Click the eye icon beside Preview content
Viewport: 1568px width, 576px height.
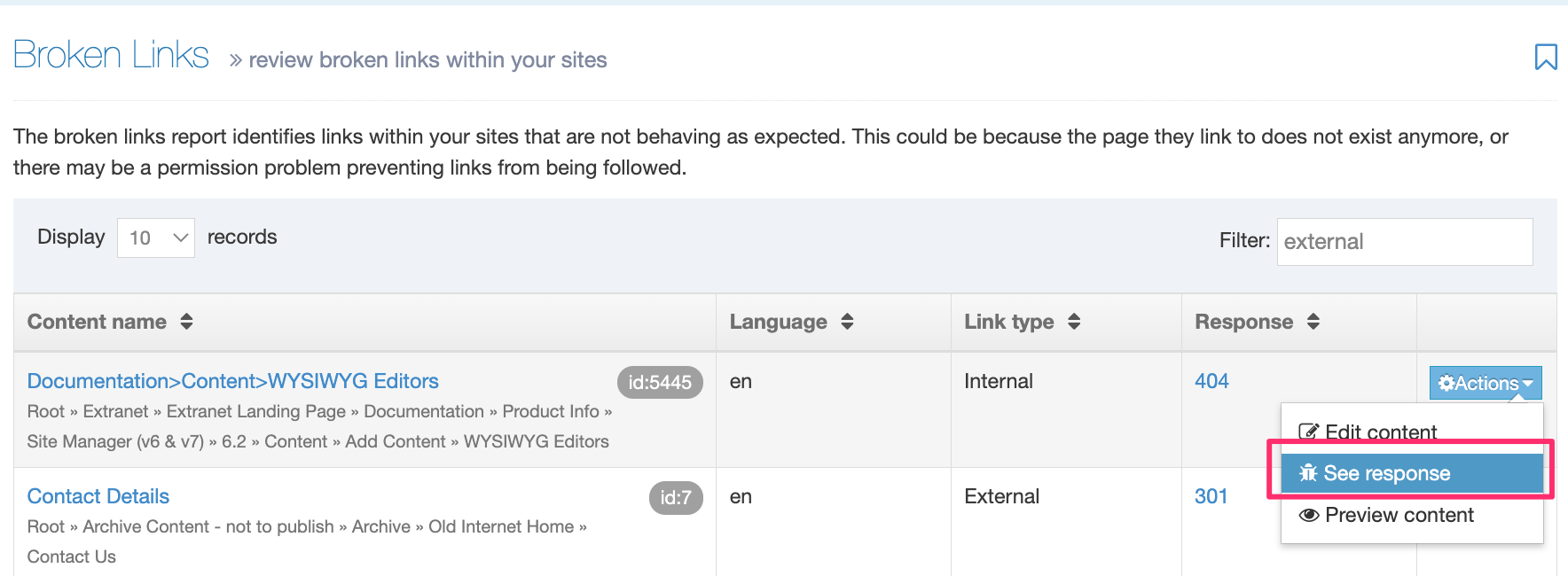tap(1309, 515)
